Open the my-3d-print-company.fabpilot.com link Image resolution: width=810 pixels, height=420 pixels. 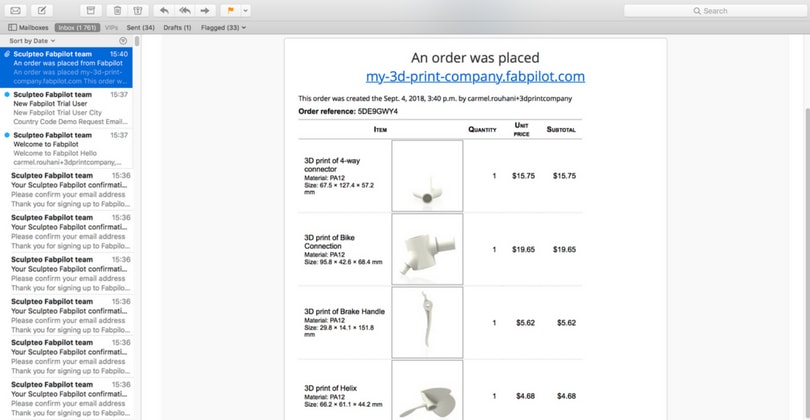click(x=475, y=76)
